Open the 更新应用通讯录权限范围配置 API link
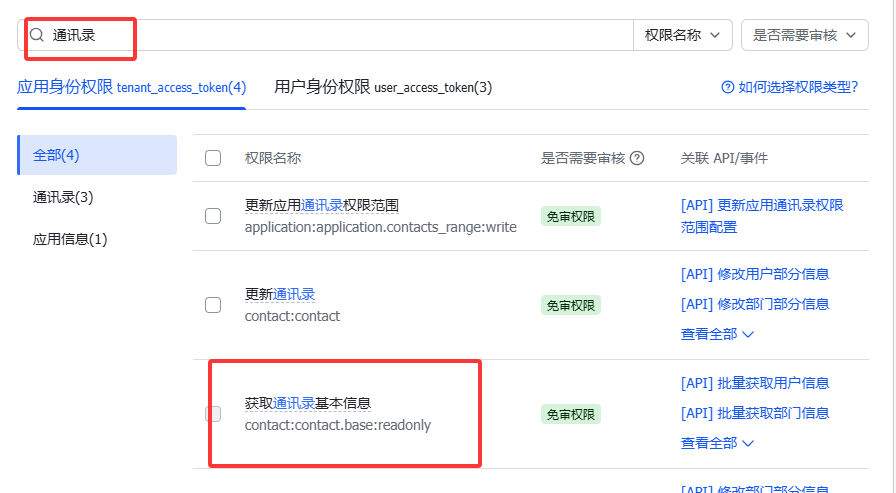The height and width of the screenshot is (493, 896). click(762, 216)
